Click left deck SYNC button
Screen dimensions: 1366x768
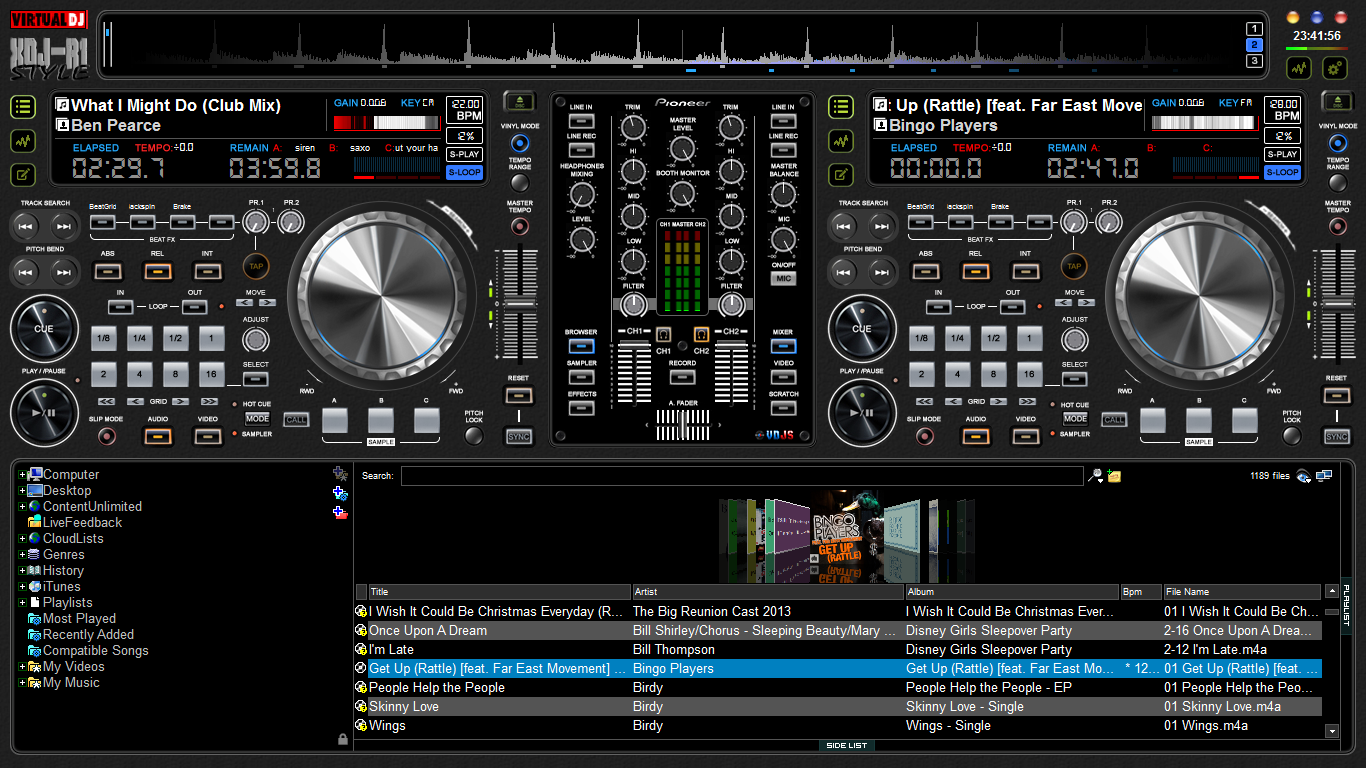pos(519,437)
